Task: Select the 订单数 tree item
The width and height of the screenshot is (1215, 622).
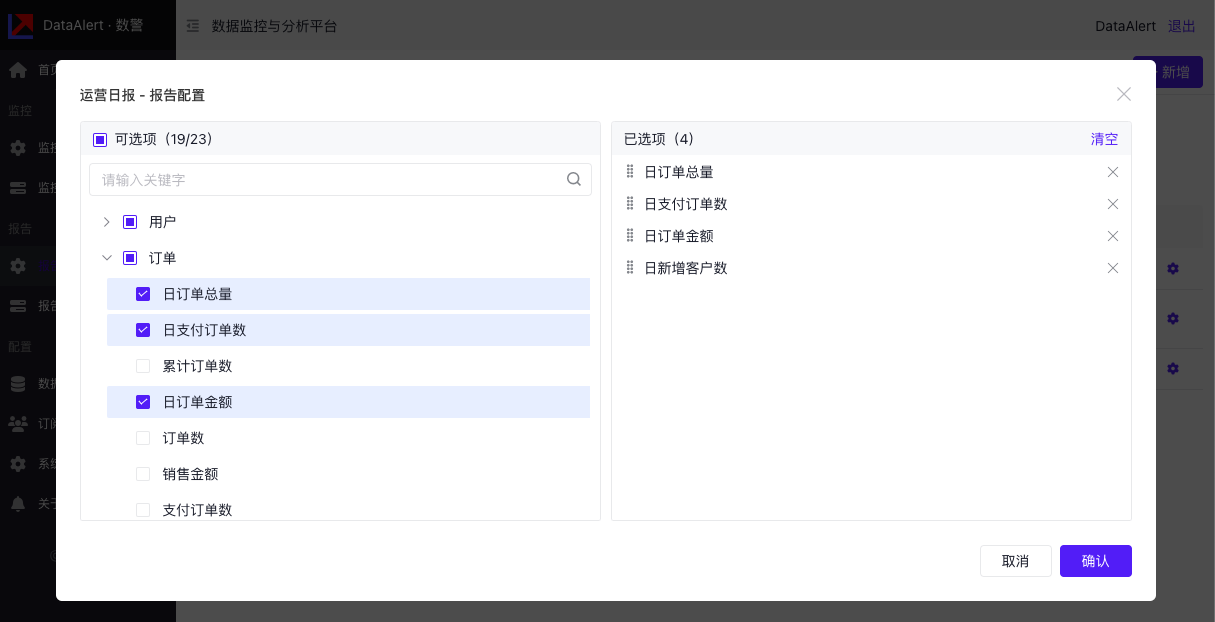Action: point(184,438)
